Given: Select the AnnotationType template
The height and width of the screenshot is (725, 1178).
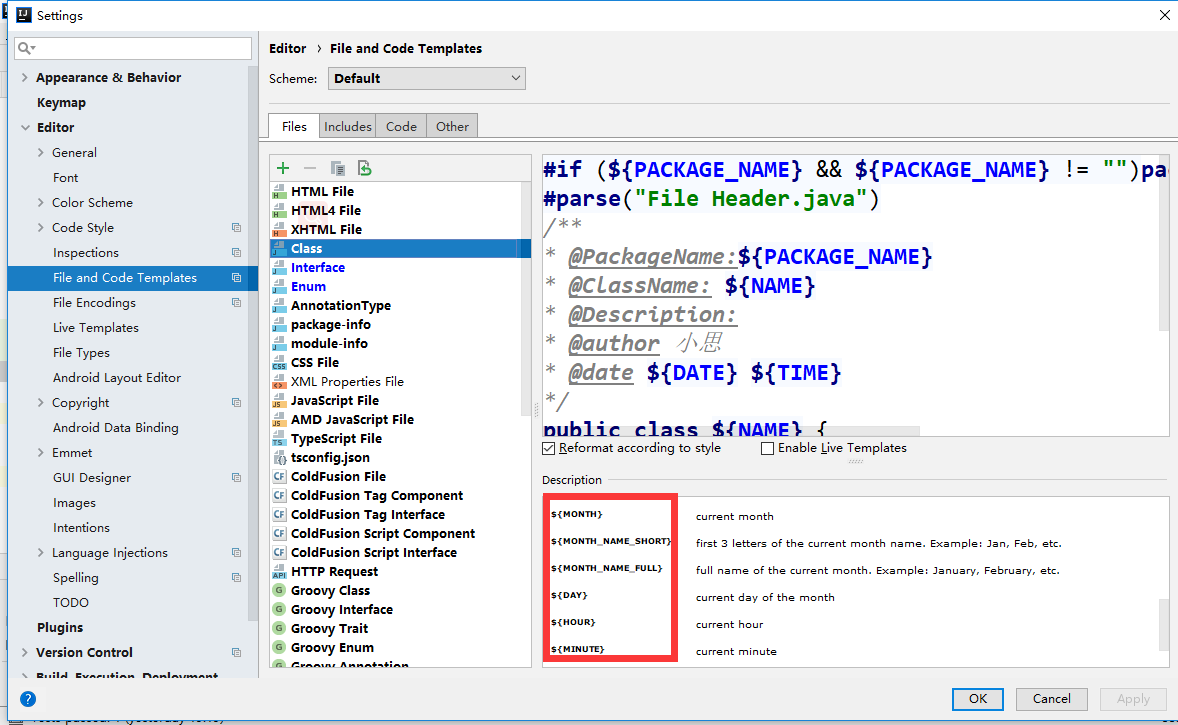Looking at the screenshot, I should tap(341, 306).
